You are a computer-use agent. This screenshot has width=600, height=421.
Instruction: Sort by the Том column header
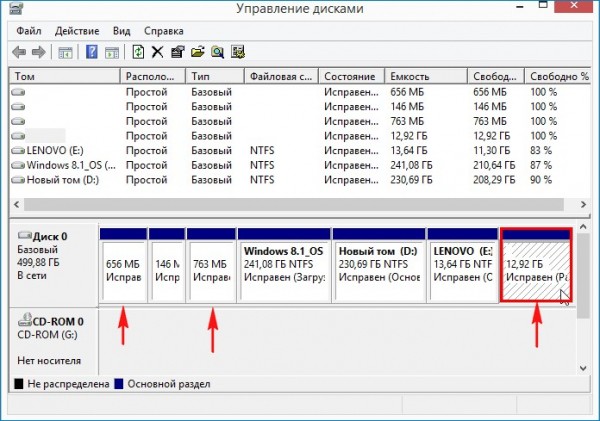(65, 76)
